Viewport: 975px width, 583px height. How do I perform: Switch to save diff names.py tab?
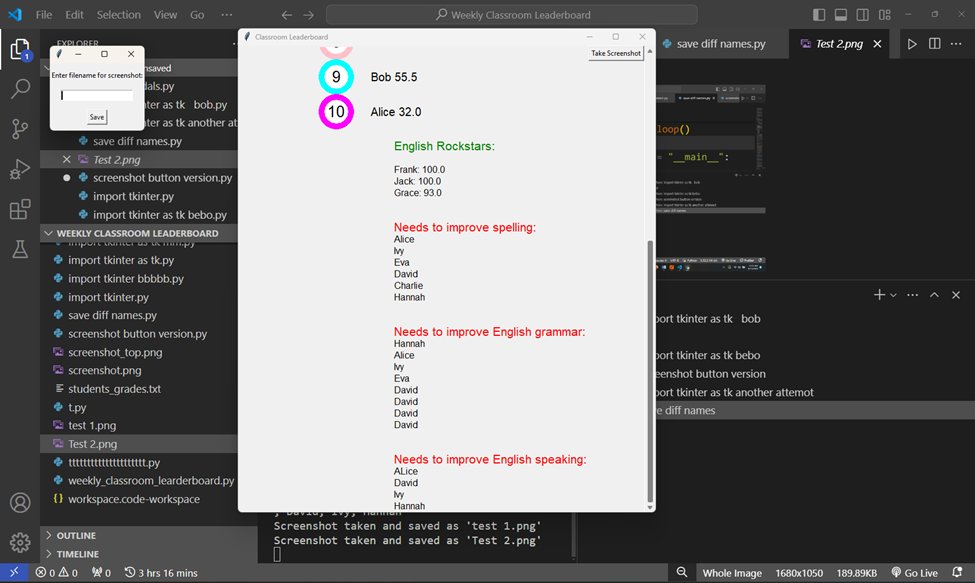coord(720,44)
